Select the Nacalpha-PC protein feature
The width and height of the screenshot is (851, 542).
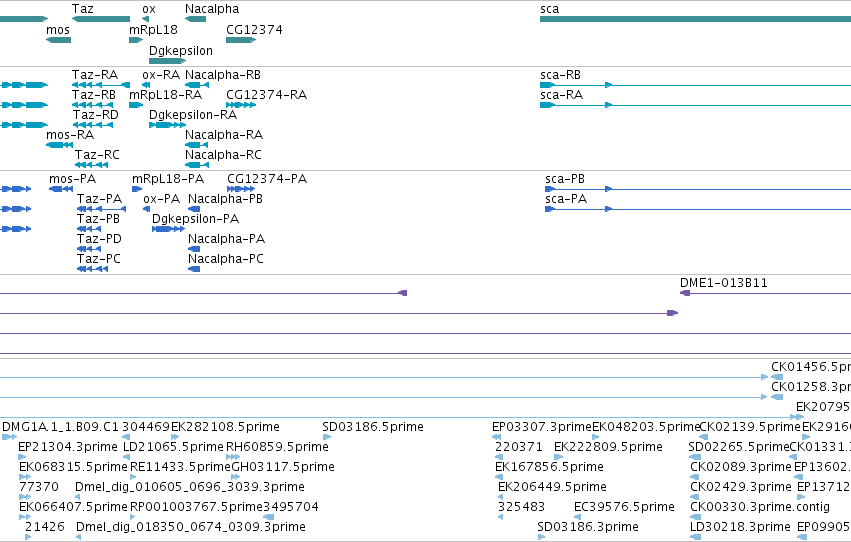pyautogui.click(x=194, y=269)
